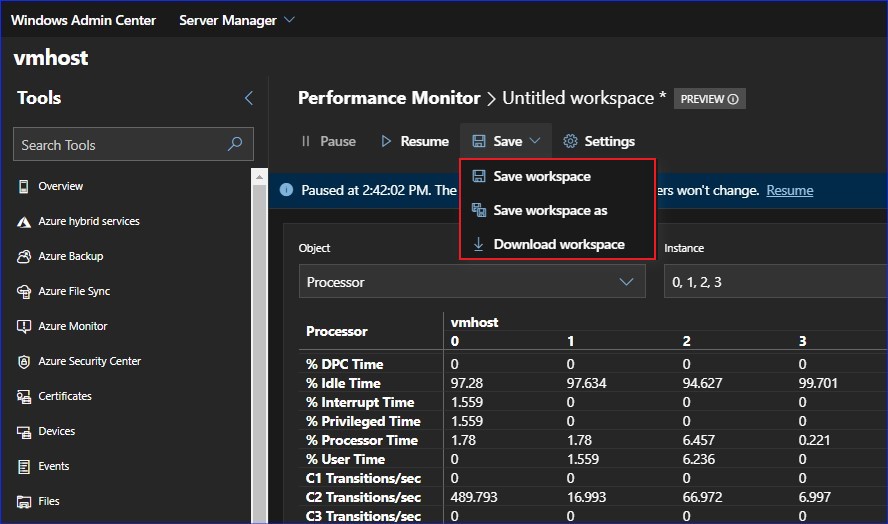Click the Save workspace as icon
This screenshot has height=524, width=888.
479,210
